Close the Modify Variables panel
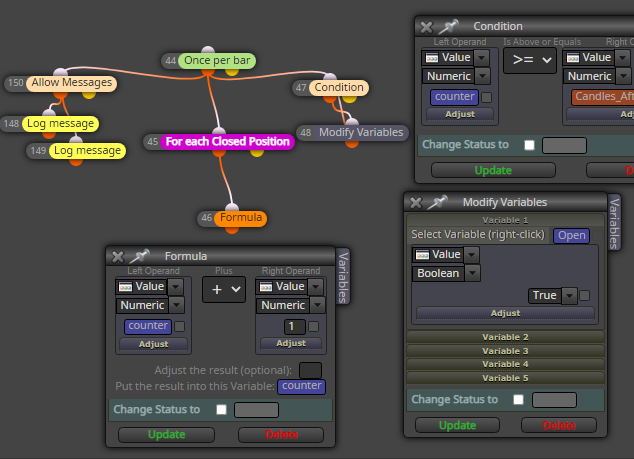Screen dimensions: 634x459 (x=416, y=203)
